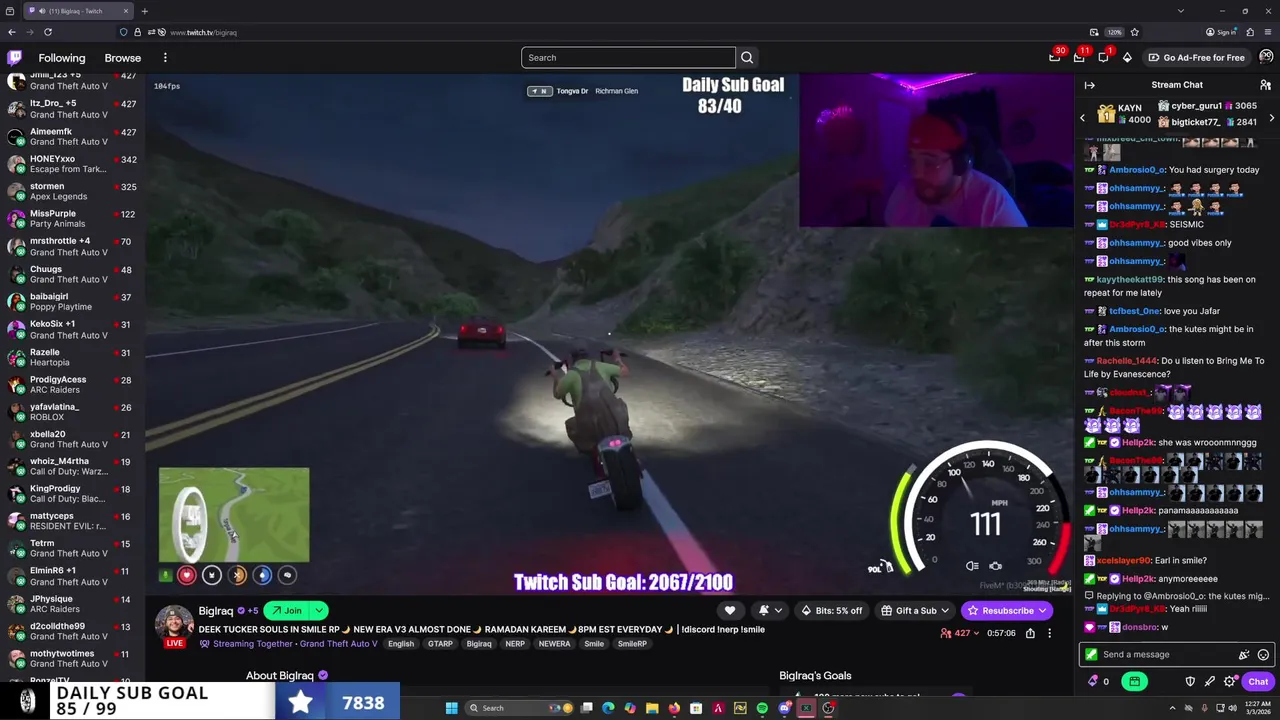Screen dimensions: 1280x720
Task: Open MissPurple channel in sidebar
Action: [72, 218]
